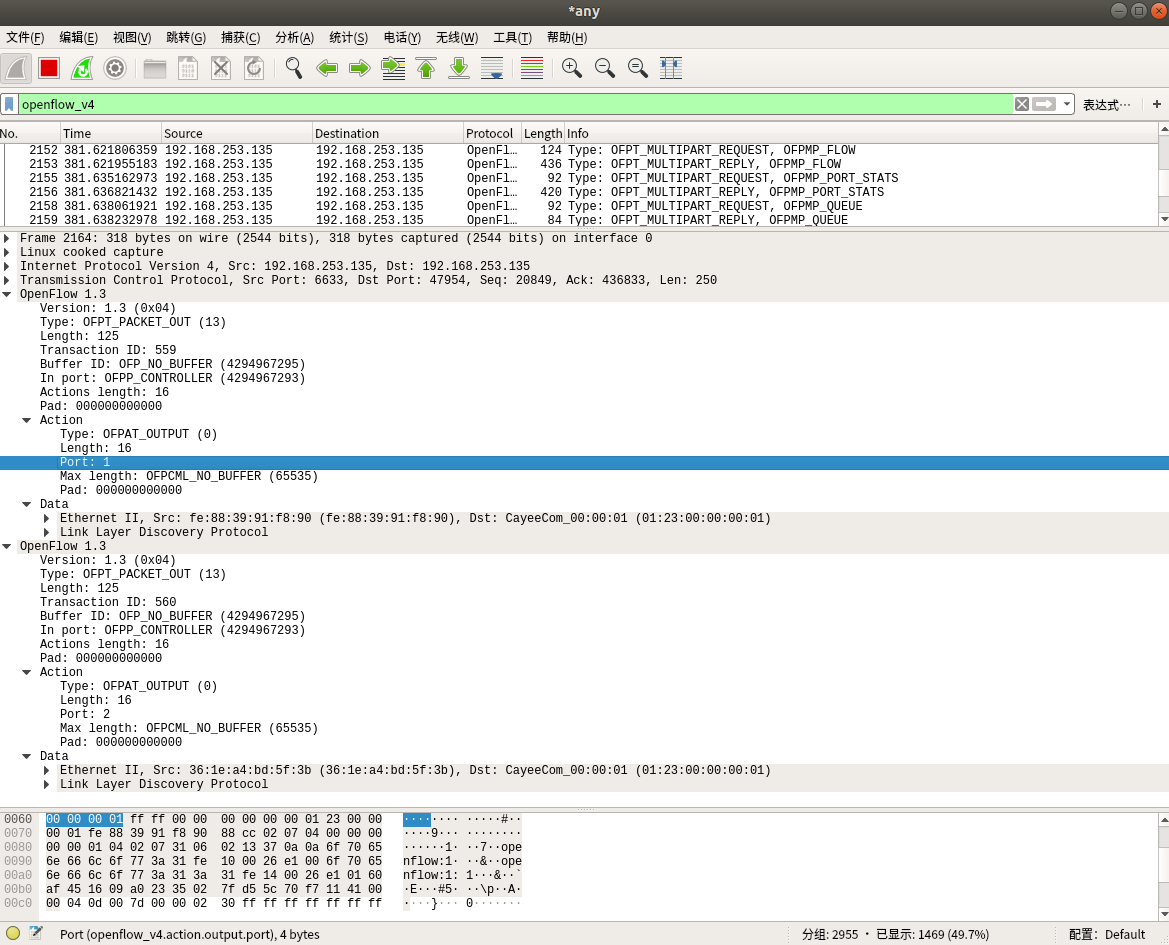1169x945 pixels.
Task: Open the 编辑(E) menu
Action: pos(78,37)
